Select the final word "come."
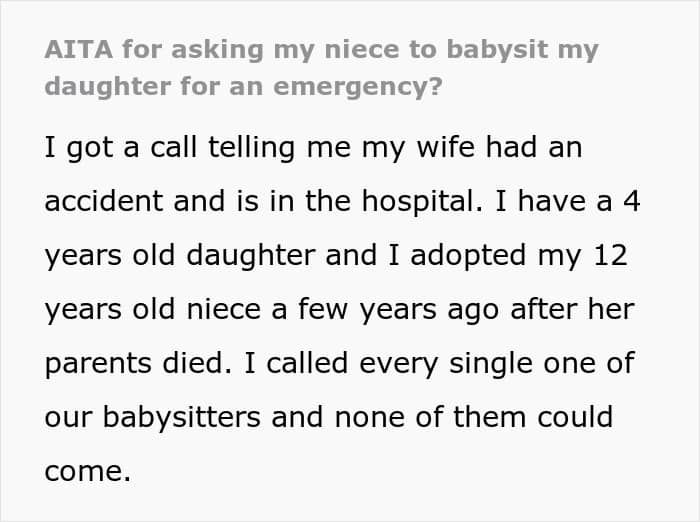The height and width of the screenshot is (522, 700). tap(88, 472)
